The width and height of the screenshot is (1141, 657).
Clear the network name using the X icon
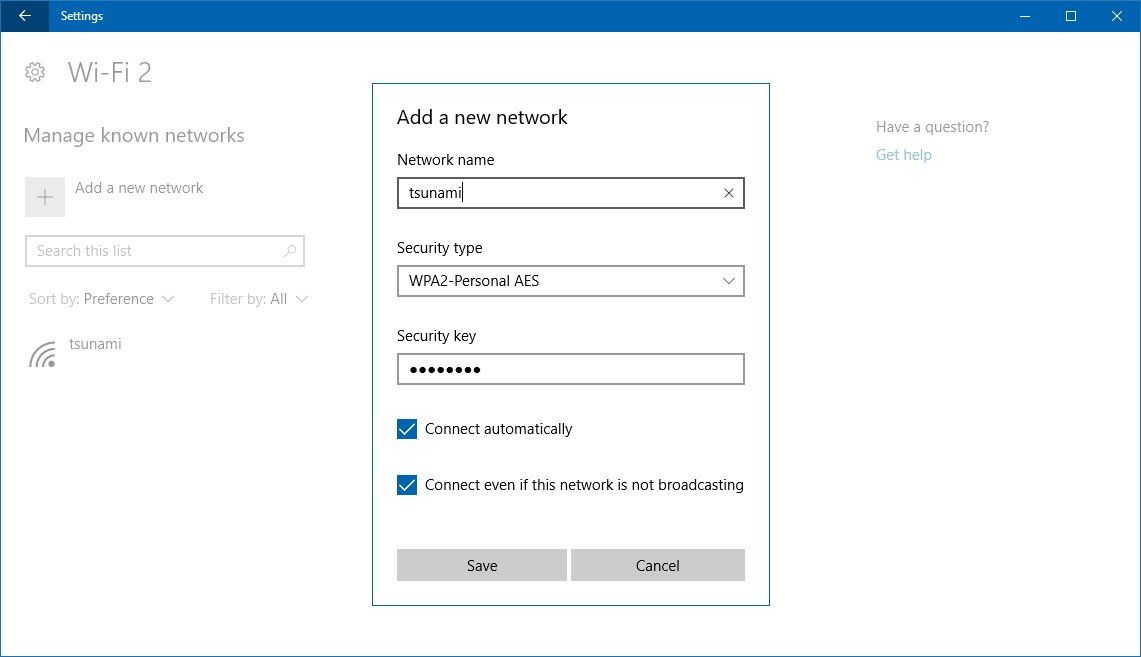tap(728, 193)
